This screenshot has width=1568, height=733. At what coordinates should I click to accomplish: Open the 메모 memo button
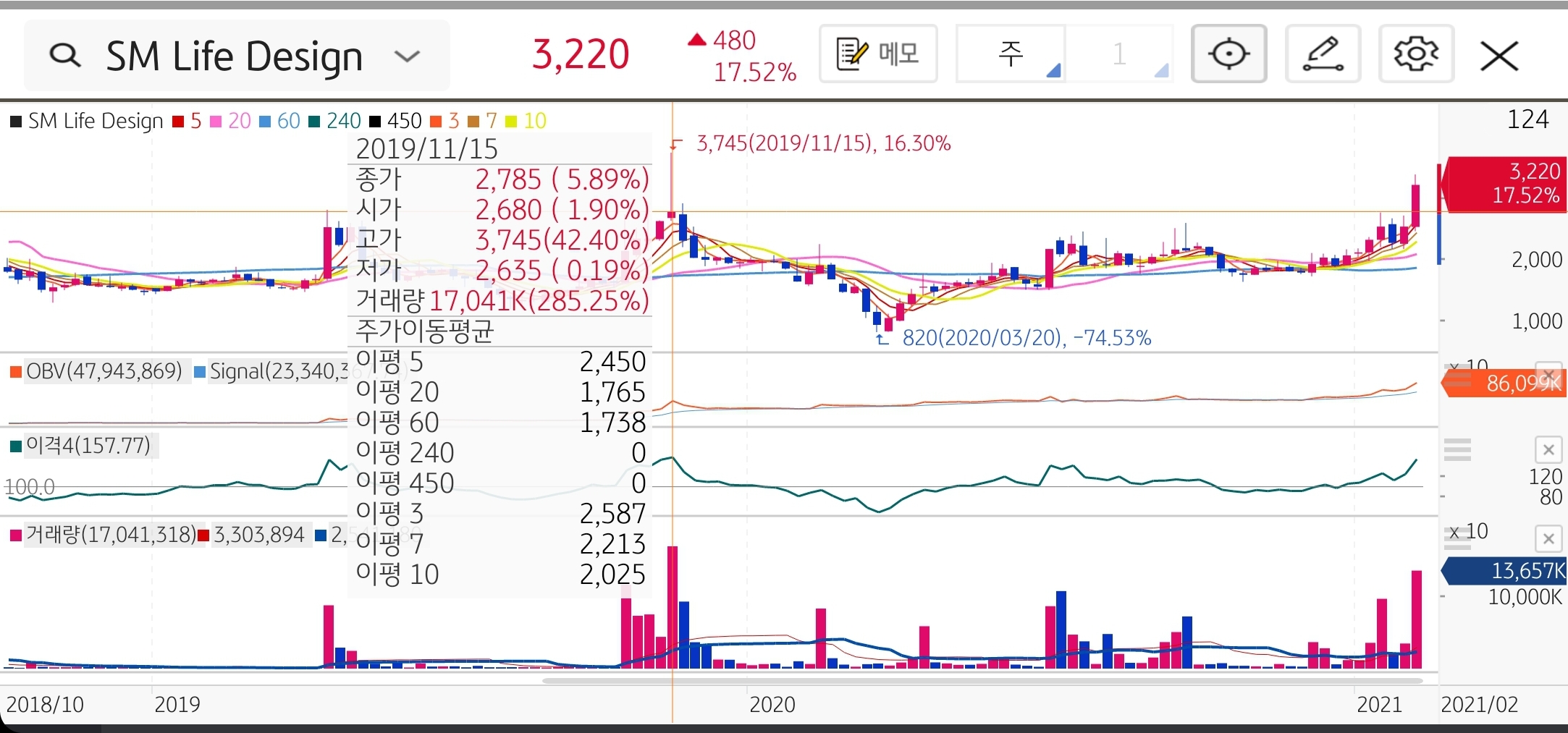pyautogui.click(x=878, y=54)
